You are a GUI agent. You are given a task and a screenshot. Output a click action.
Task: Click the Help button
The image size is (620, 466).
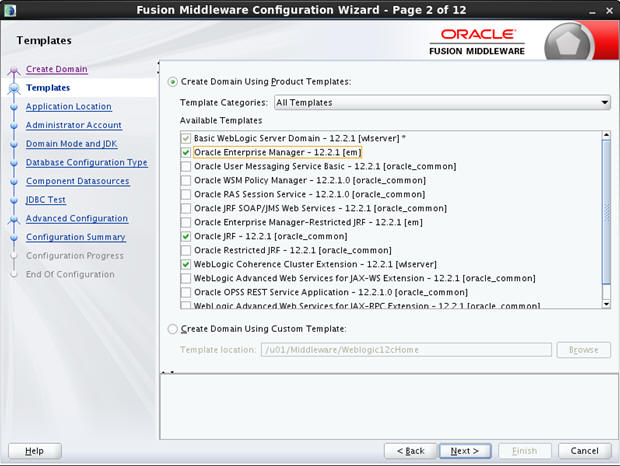[x=35, y=451]
